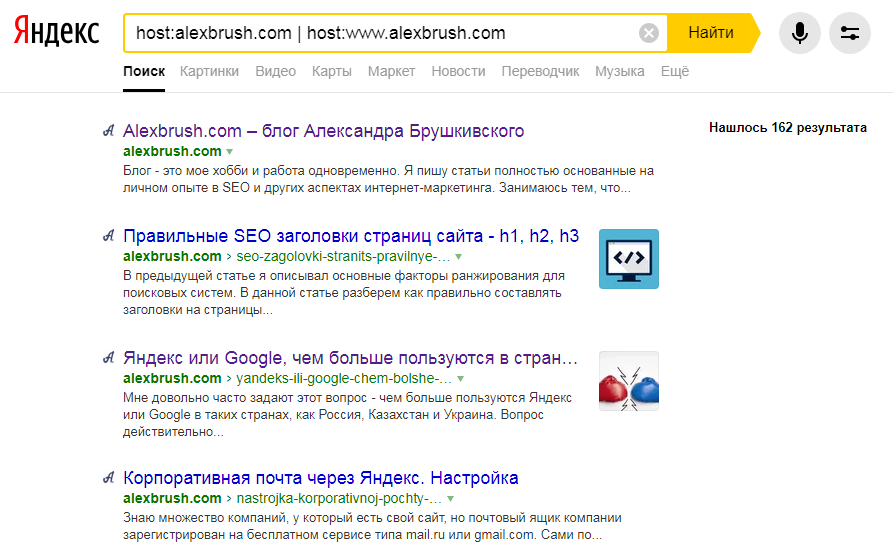Start voice search with microphone icon

(800, 33)
